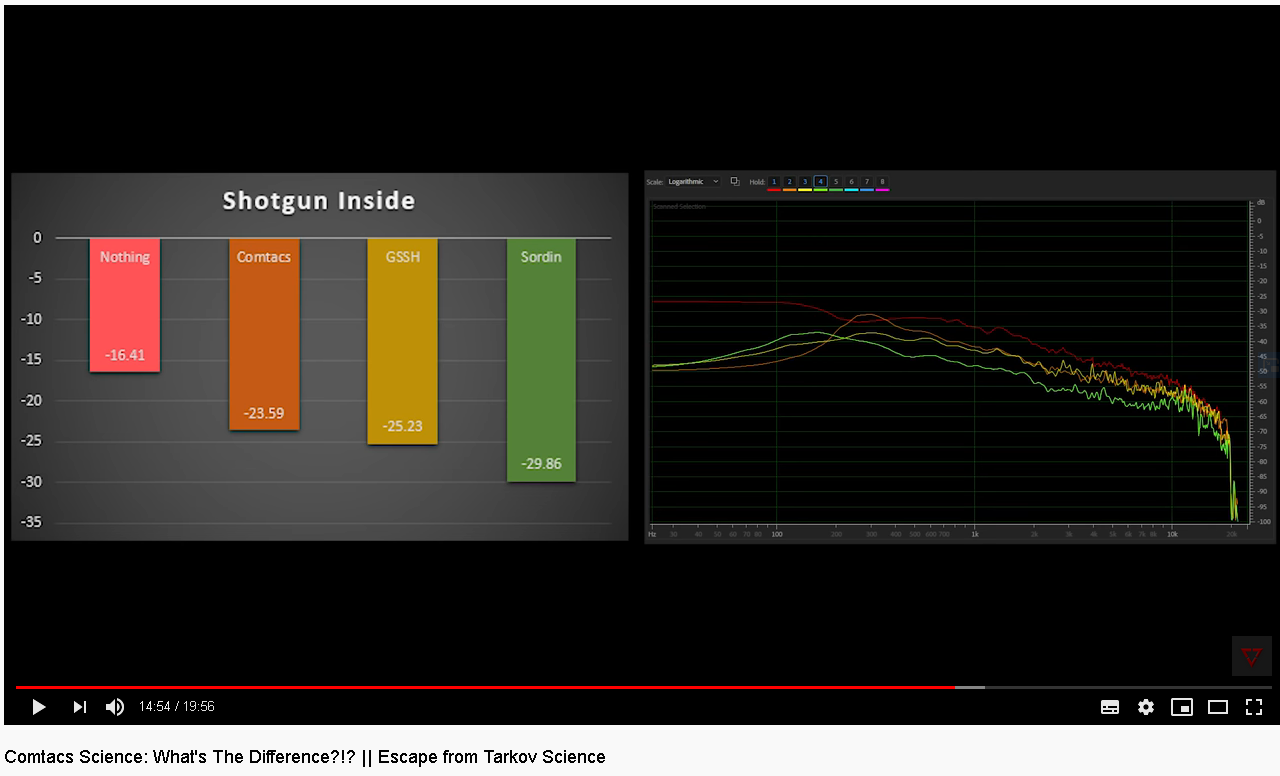1280x776 pixels.
Task: Play the video
Action: (38, 707)
